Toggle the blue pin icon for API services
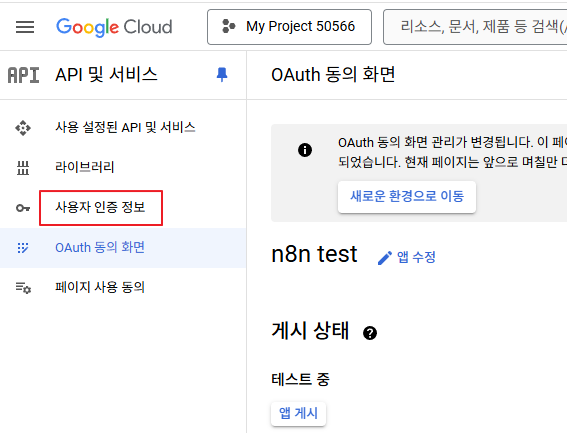Viewport: 567px width, 433px height. pyautogui.click(x=222, y=75)
